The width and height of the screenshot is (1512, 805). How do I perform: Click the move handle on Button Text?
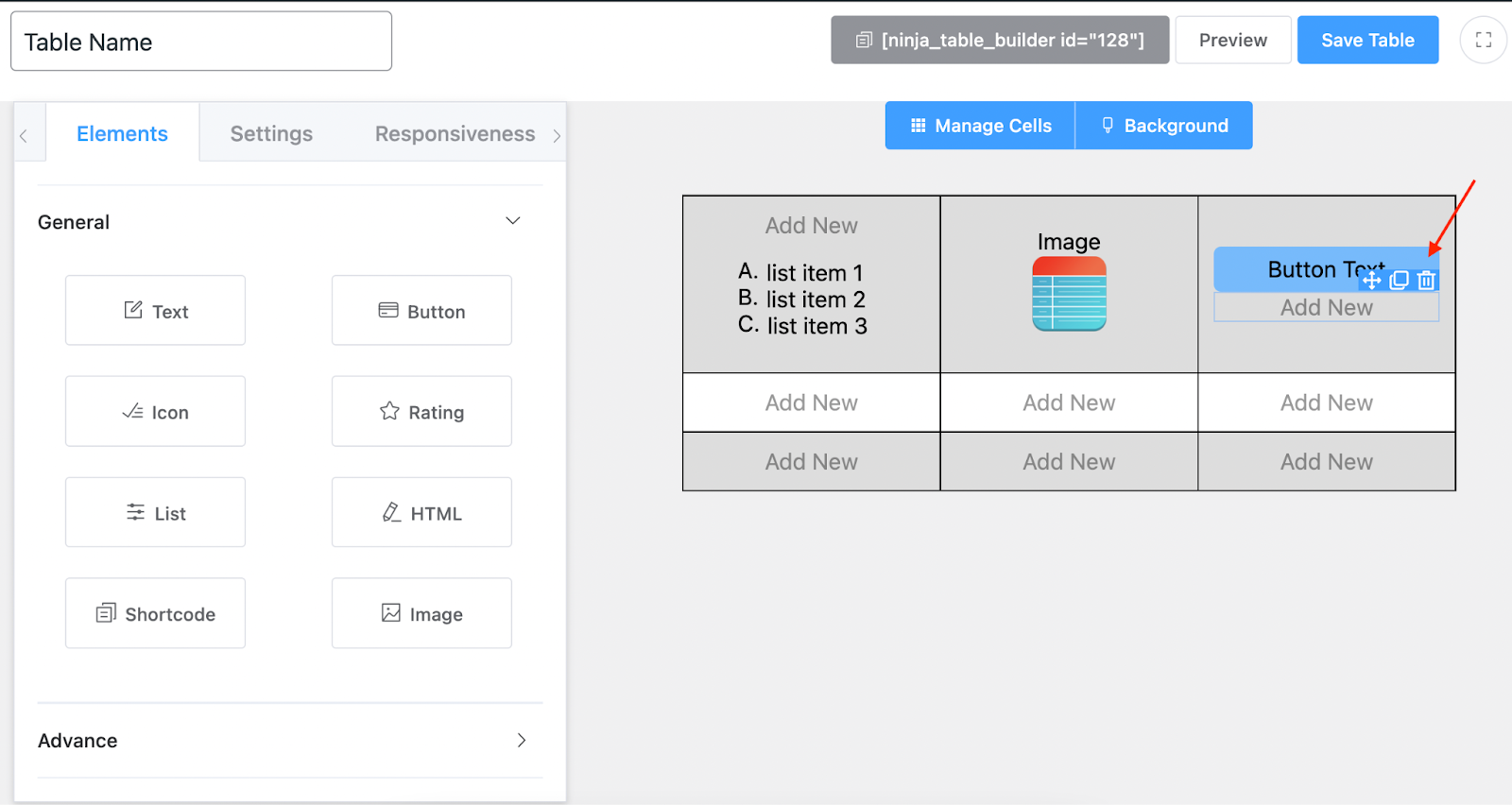click(1372, 281)
